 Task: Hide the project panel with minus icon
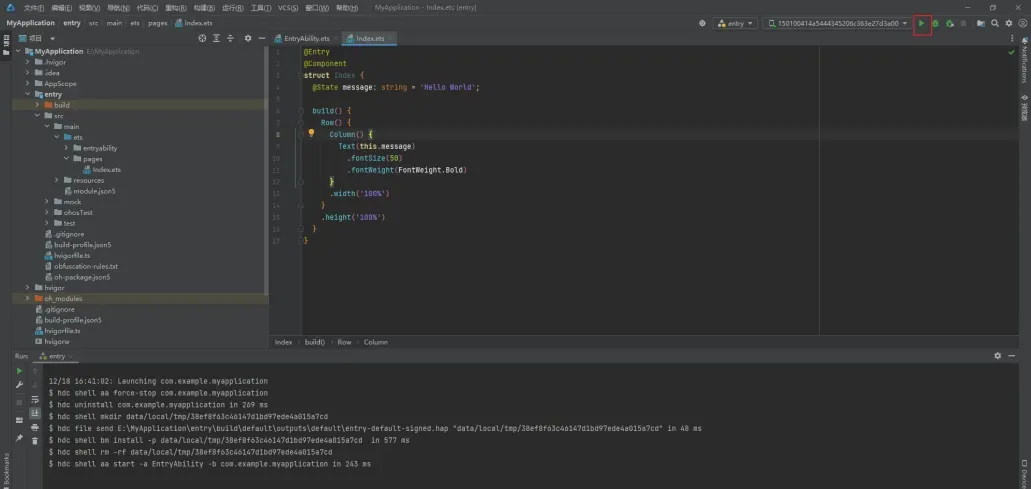coord(261,38)
